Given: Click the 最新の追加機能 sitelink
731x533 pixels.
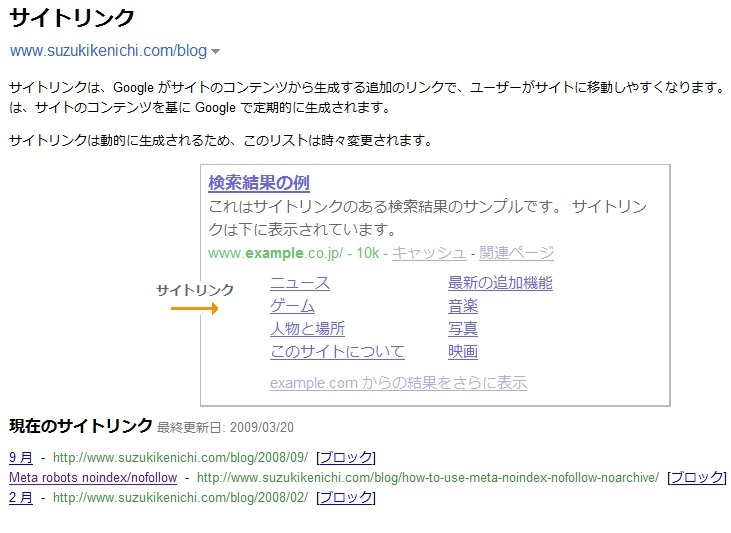Looking at the screenshot, I should pos(500,283).
